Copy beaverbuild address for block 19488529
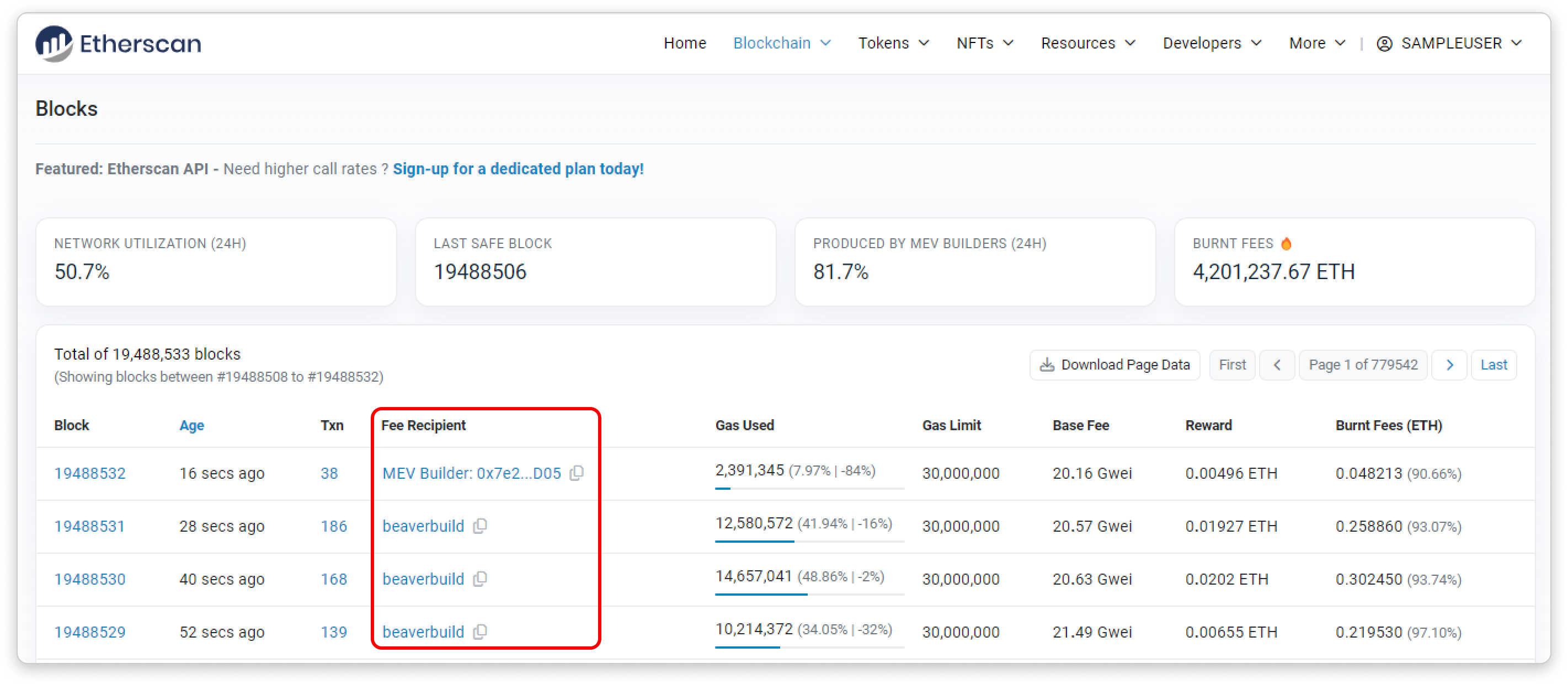1568x685 pixels. click(x=479, y=632)
